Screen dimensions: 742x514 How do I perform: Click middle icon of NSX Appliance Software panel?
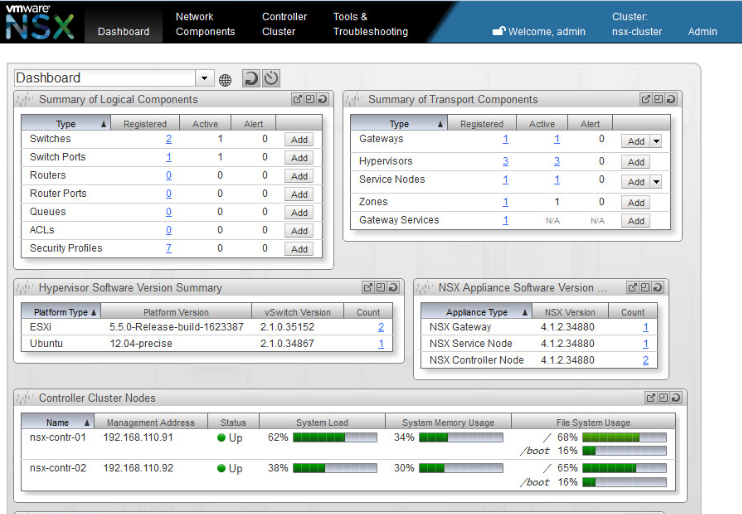click(x=645, y=287)
